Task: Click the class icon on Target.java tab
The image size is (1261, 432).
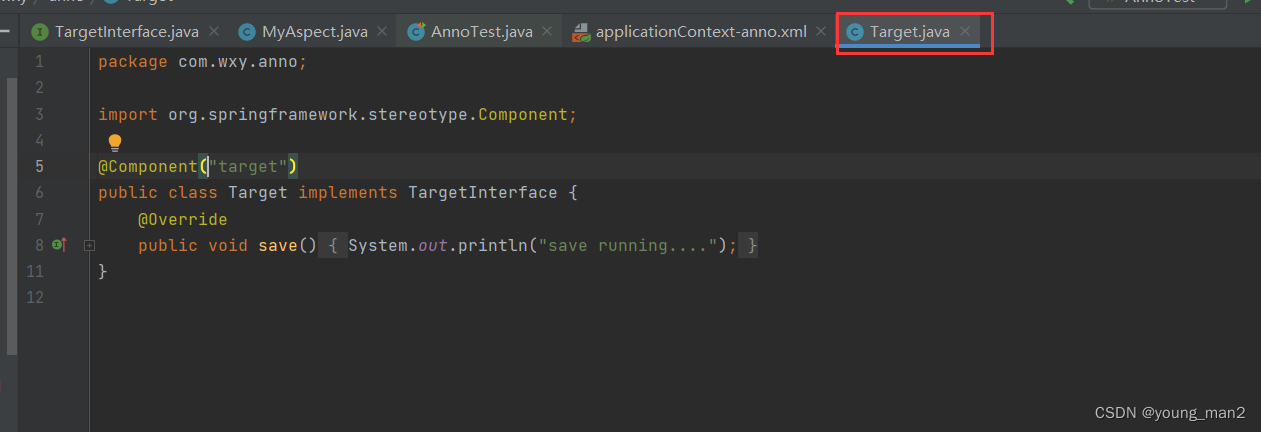Action: 855,32
